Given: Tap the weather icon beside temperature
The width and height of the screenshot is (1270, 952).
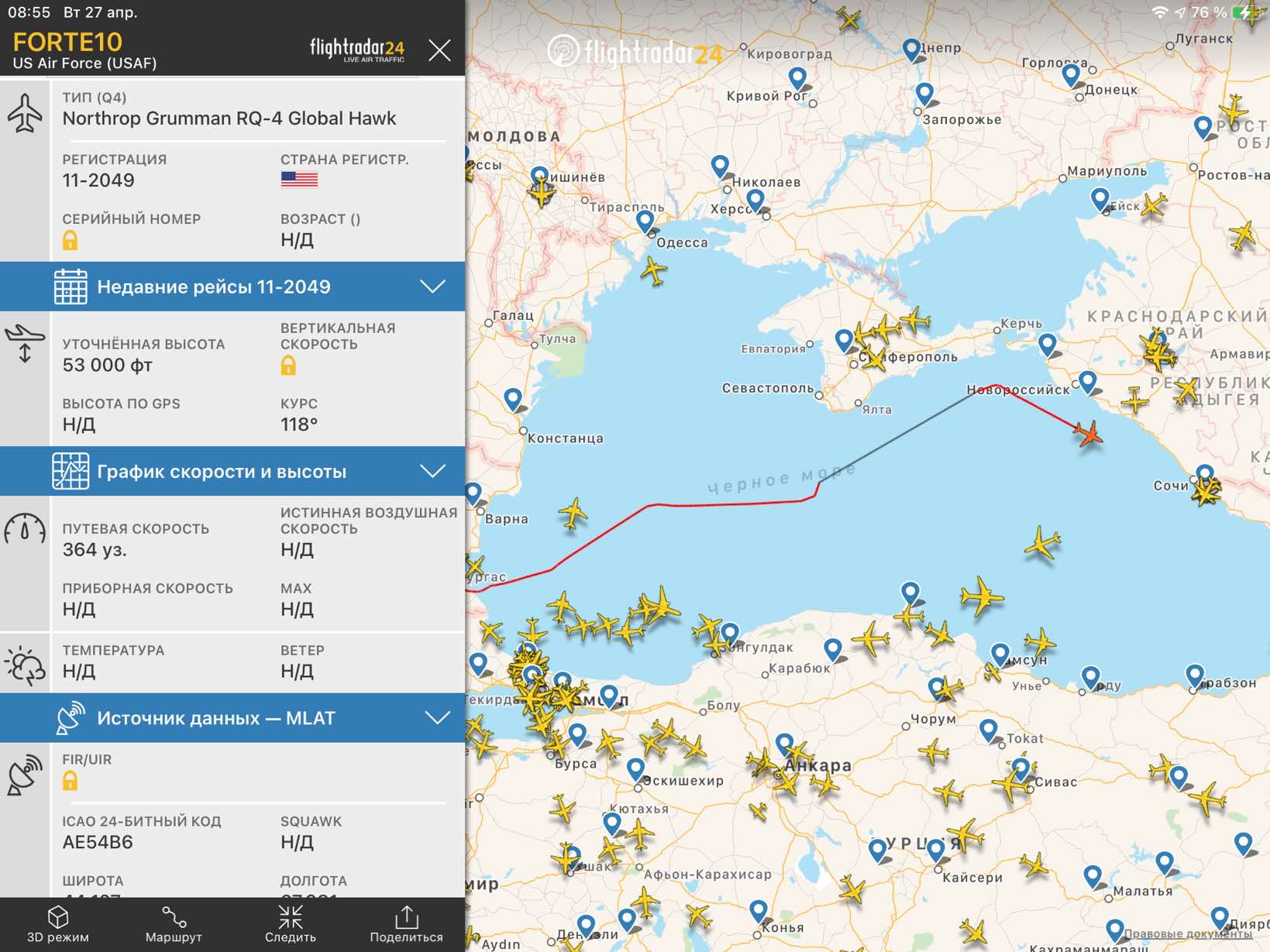Looking at the screenshot, I should click(x=25, y=666).
